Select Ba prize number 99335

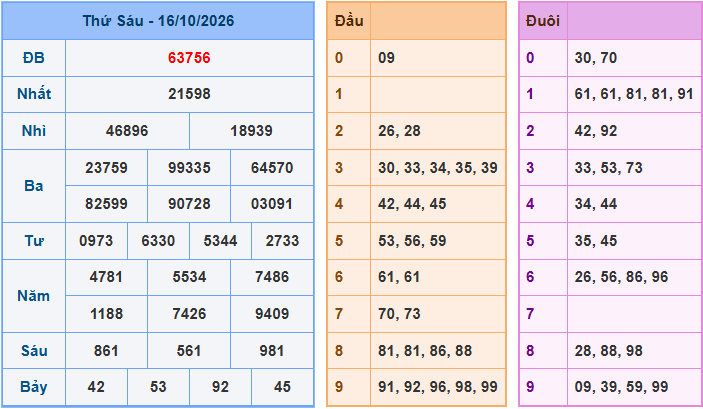[189, 168]
